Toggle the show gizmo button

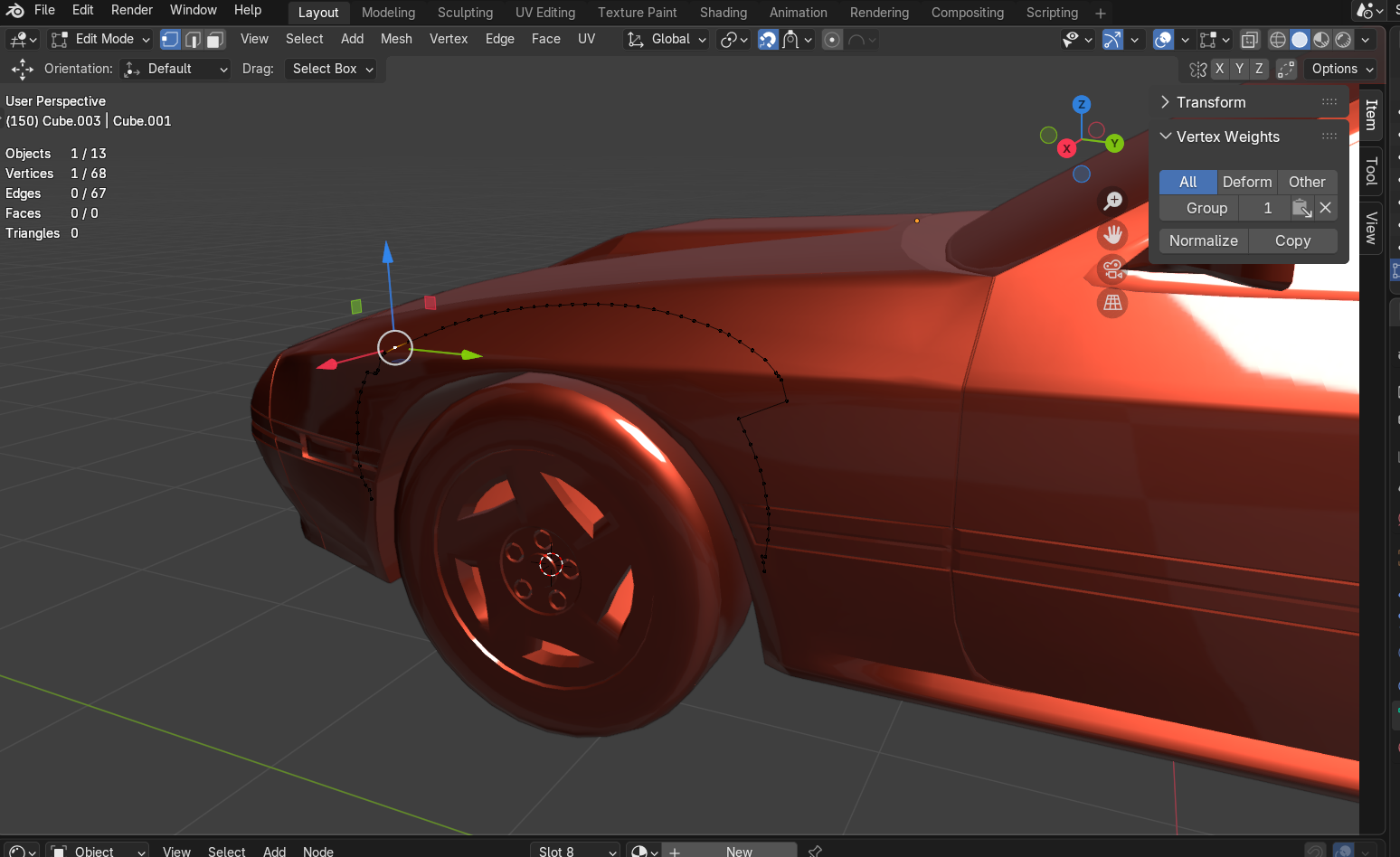click(1112, 40)
